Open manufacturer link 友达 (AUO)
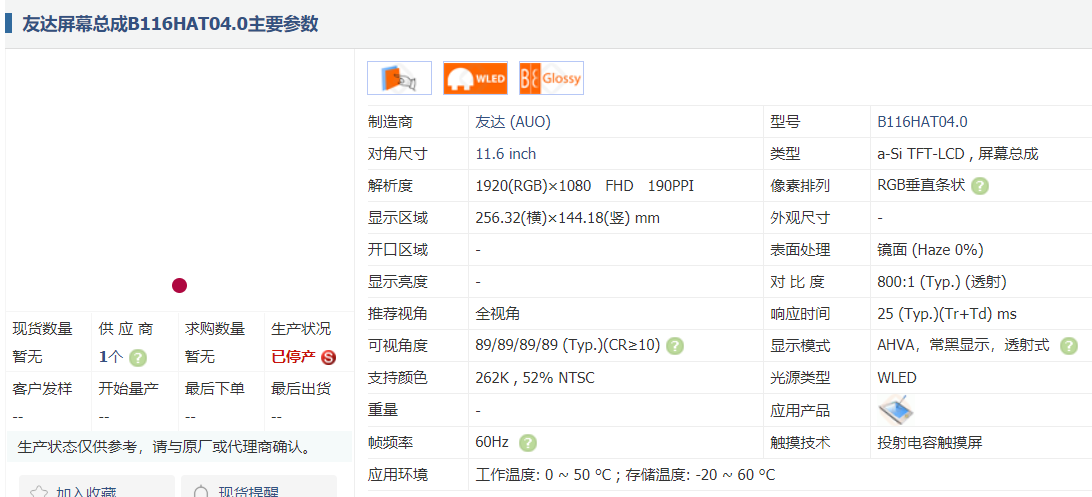 (513, 122)
